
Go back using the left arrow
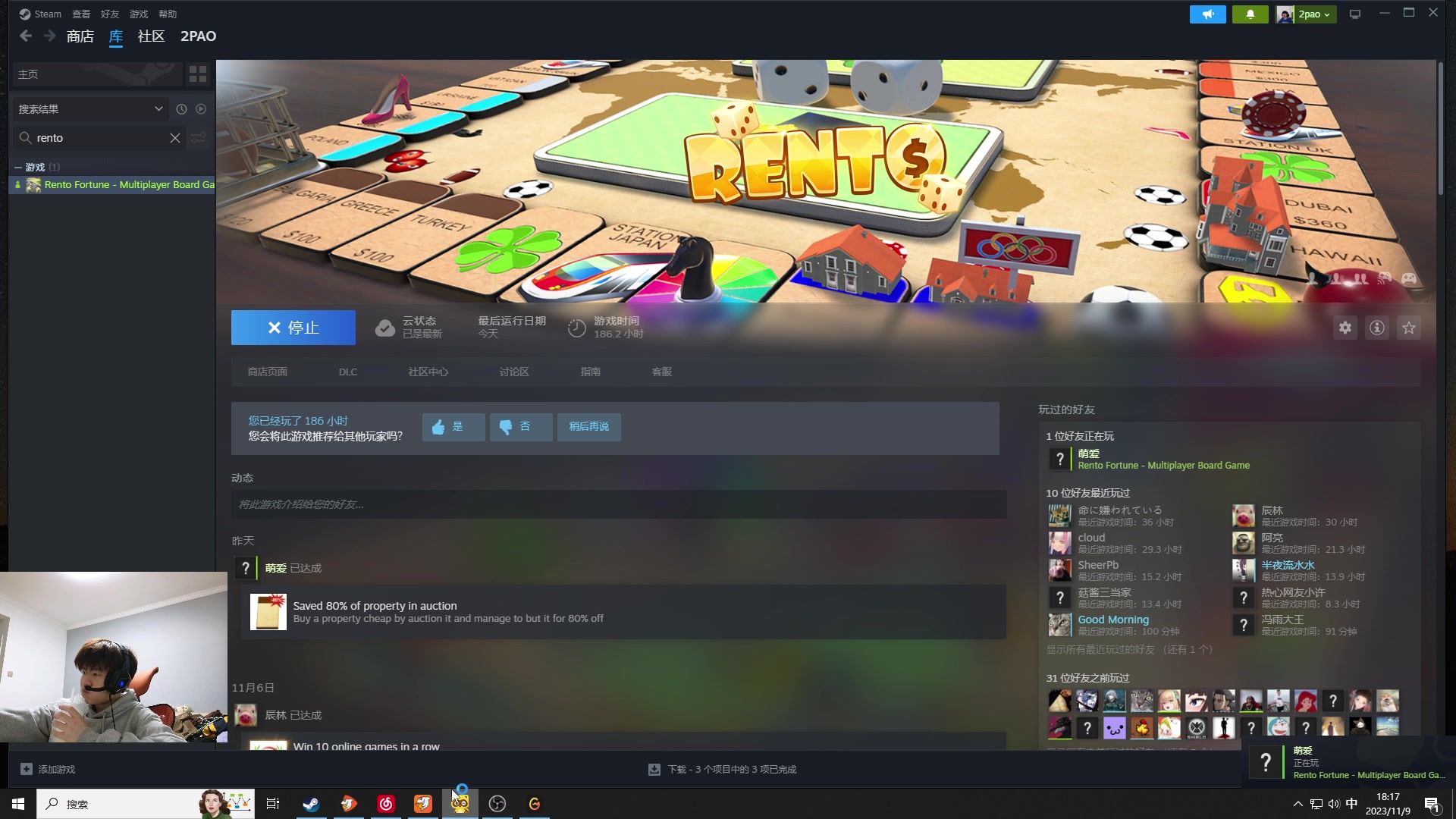tap(26, 36)
